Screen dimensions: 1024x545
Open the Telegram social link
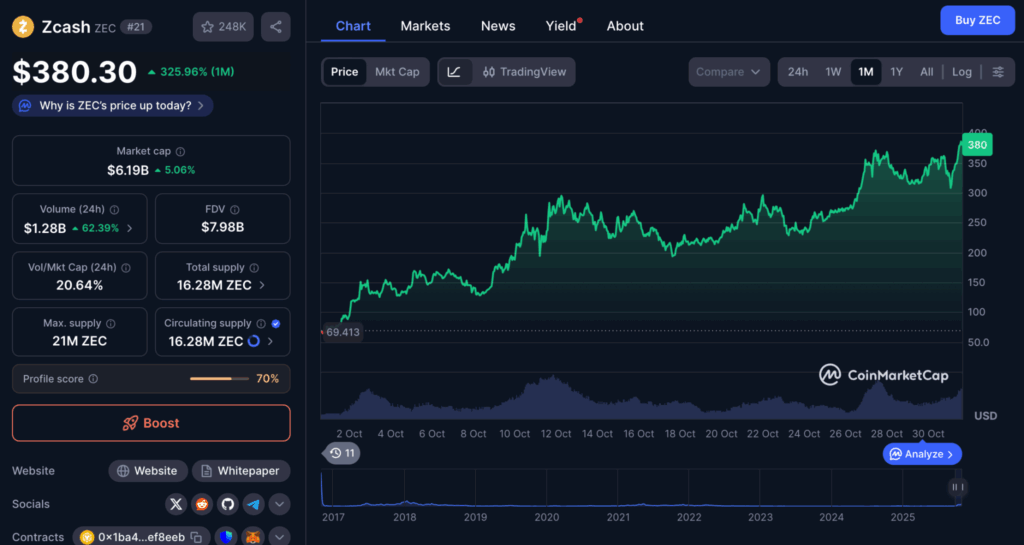[x=254, y=504]
